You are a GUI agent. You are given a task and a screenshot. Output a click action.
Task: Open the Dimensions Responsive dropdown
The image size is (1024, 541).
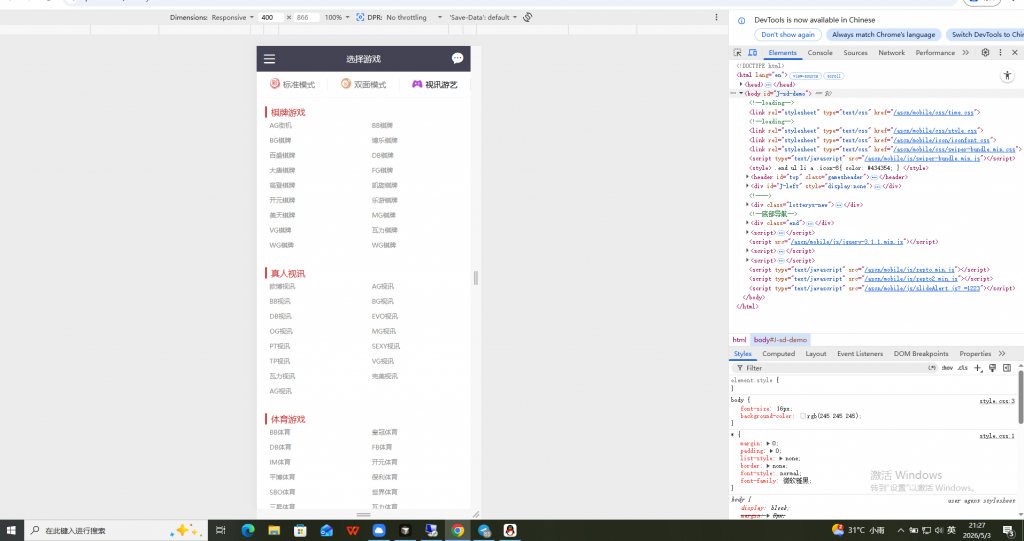[x=232, y=18]
